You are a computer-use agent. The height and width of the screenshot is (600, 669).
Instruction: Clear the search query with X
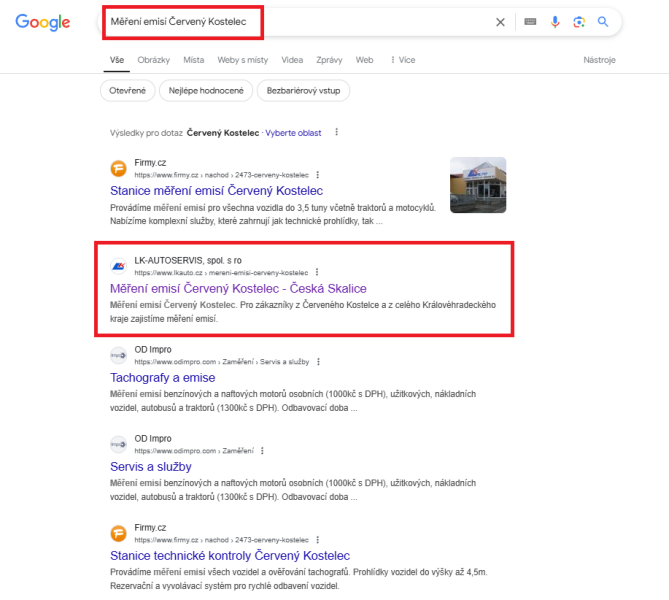click(x=500, y=22)
